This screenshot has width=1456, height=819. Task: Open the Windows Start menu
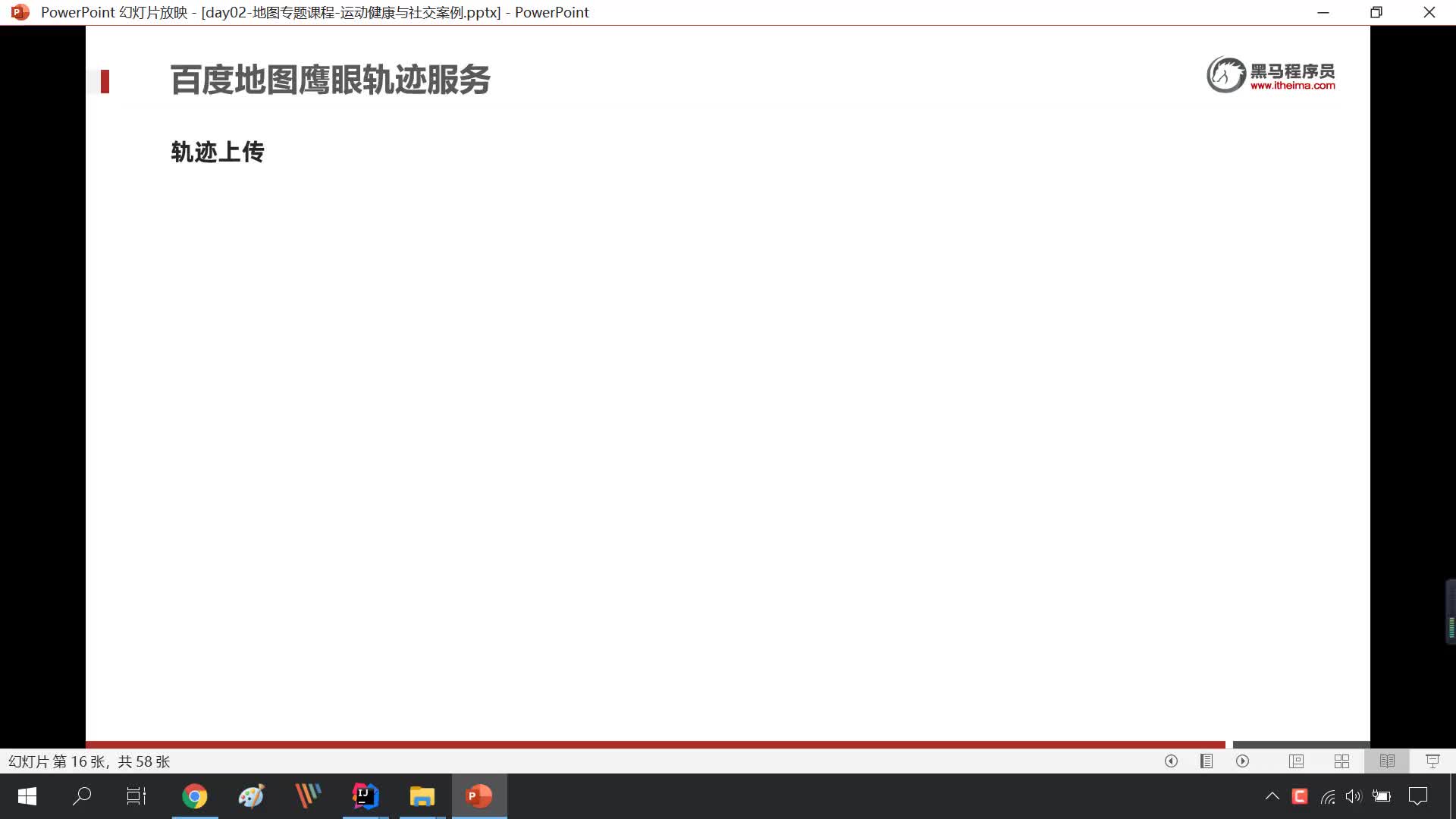point(27,796)
